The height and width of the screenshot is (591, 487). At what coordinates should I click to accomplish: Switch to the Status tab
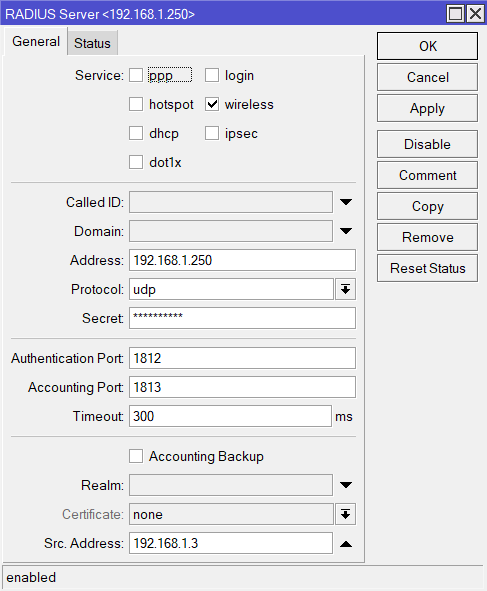[92, 43]
